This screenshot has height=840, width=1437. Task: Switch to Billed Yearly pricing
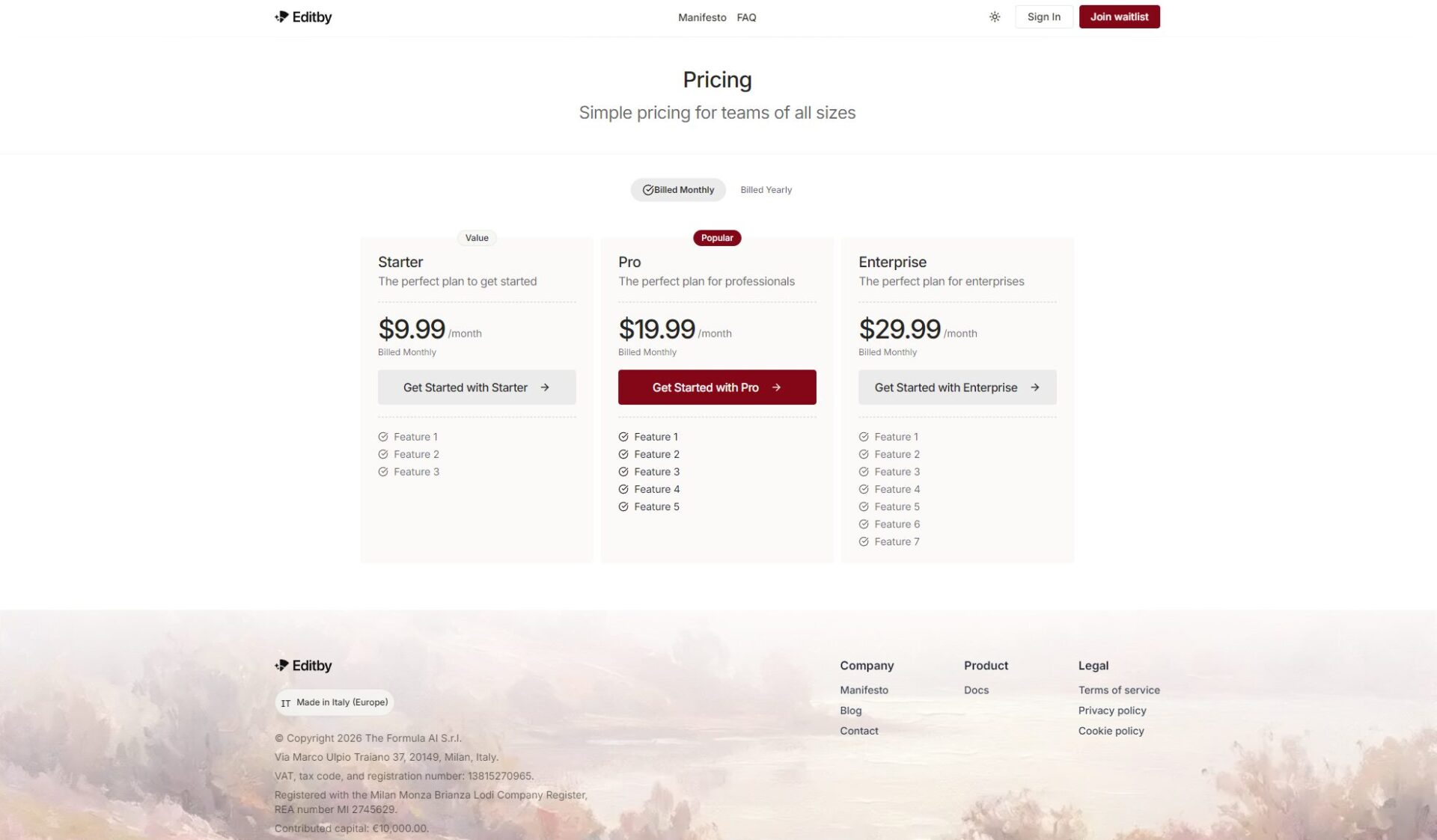tap(766, 190)
